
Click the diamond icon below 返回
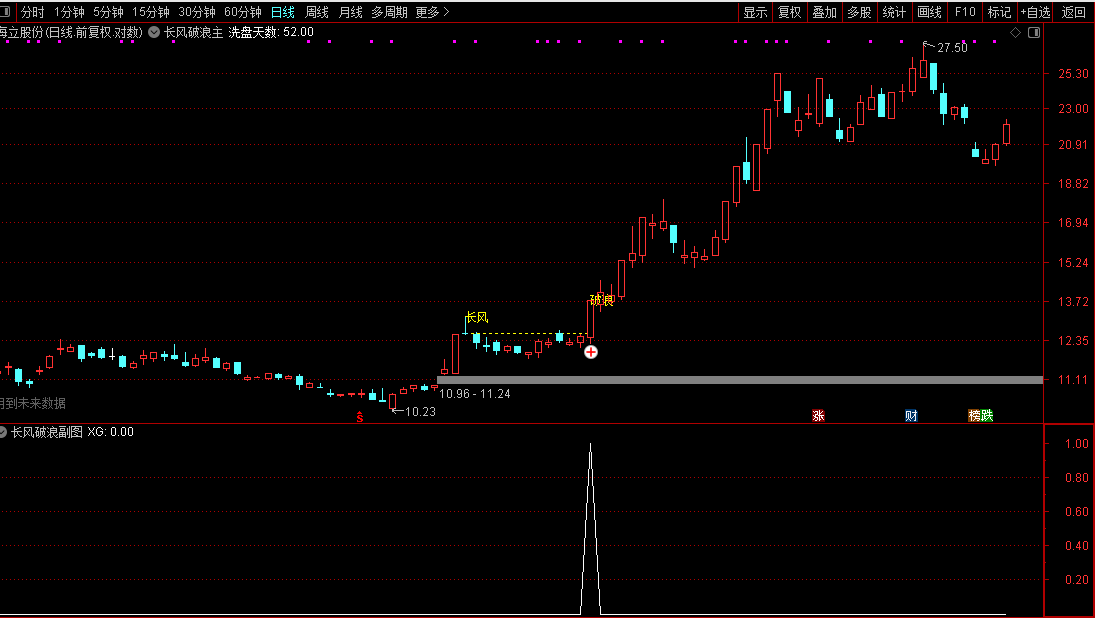1015,32
